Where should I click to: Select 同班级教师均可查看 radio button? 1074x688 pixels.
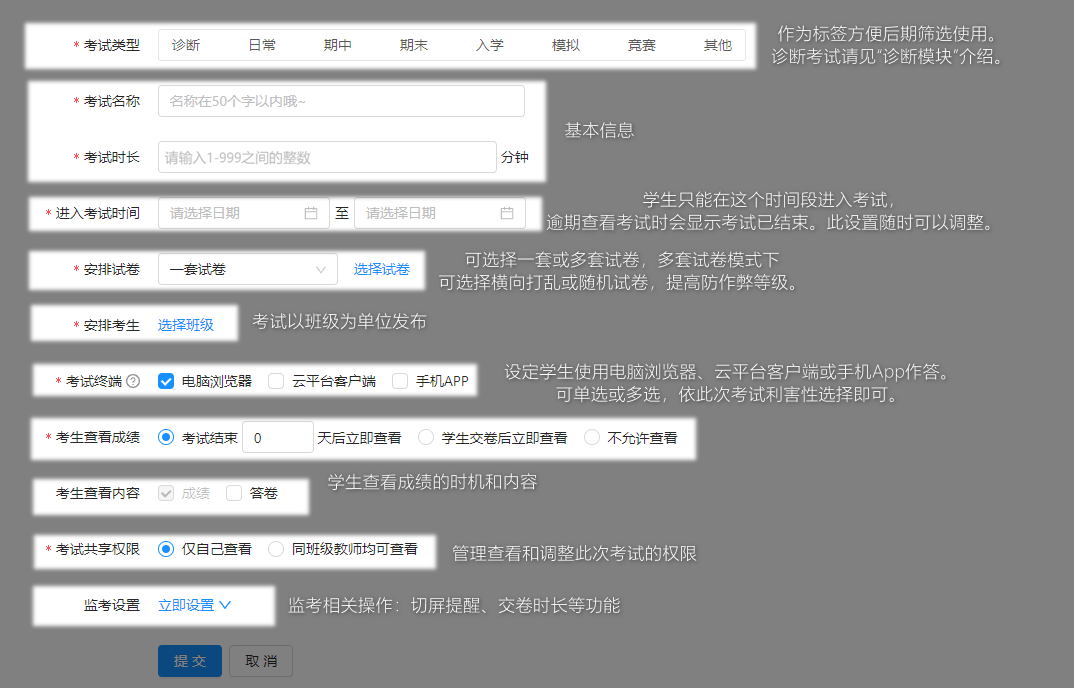click(276, 549)
